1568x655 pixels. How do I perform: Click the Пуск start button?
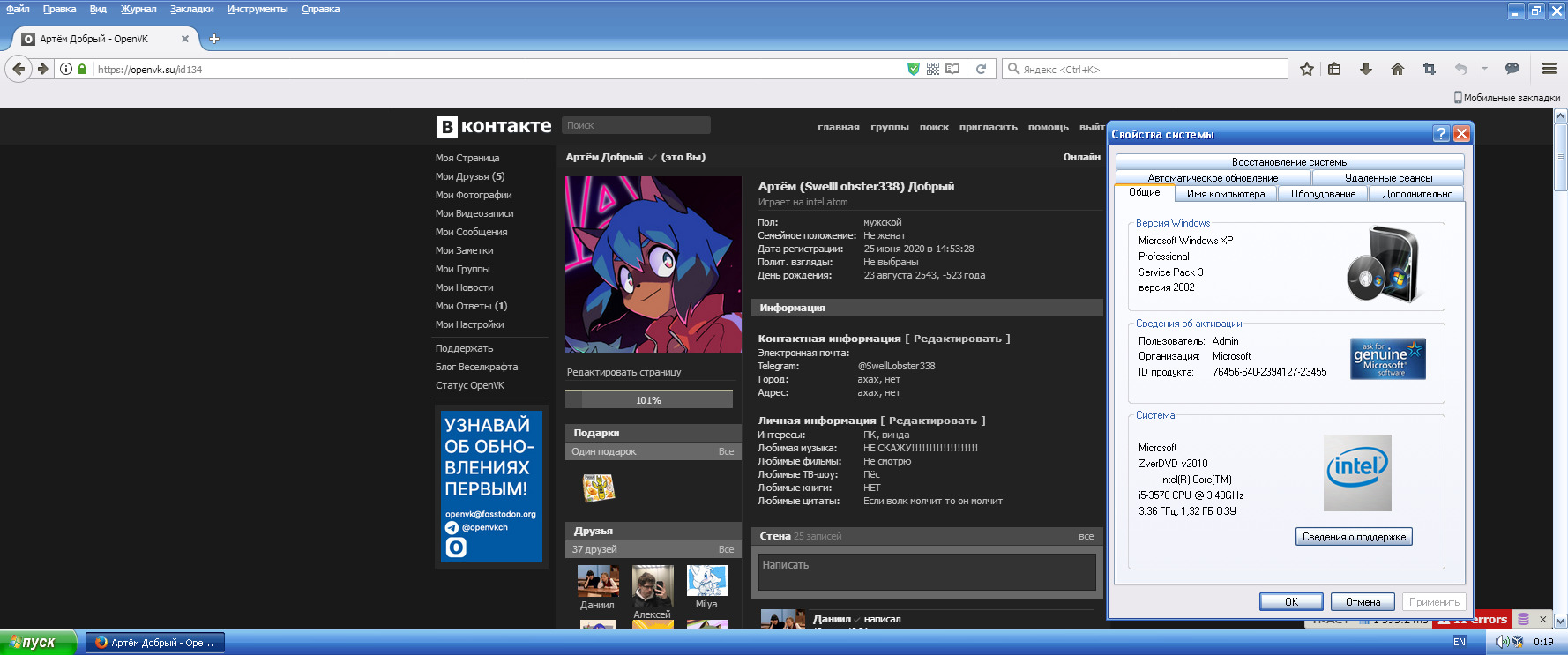point(39,643)
